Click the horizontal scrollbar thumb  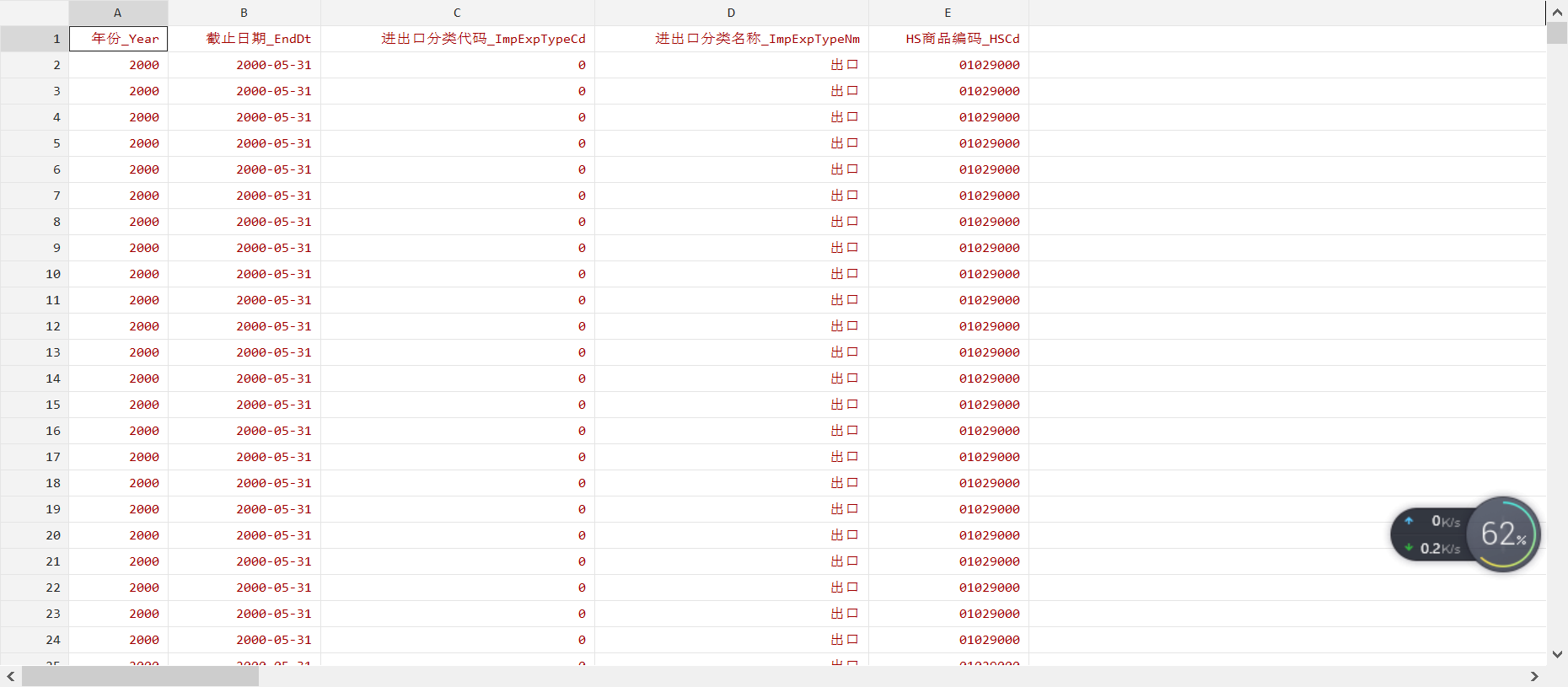[x=140, y=676]
